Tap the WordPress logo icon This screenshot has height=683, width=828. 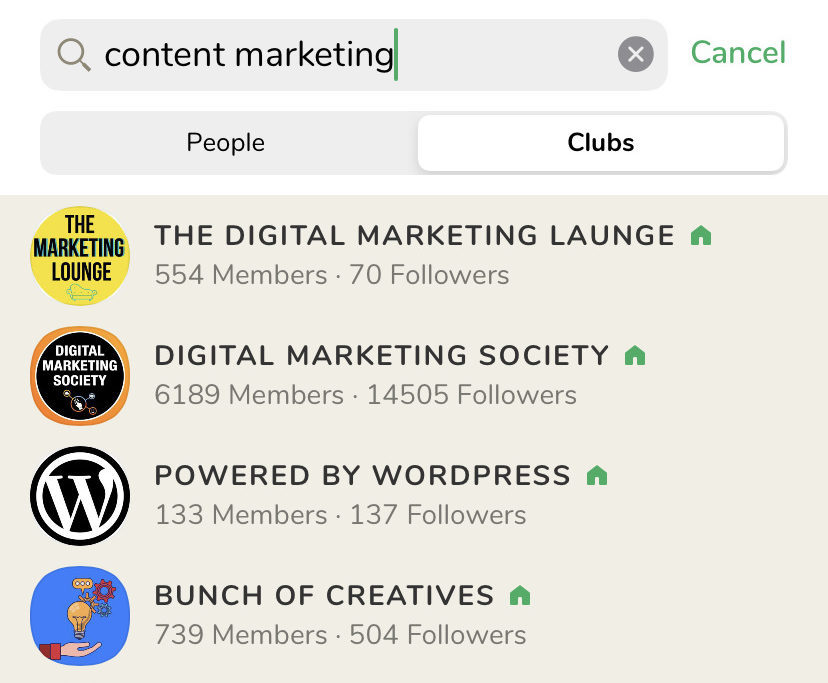tap(80, 496)
